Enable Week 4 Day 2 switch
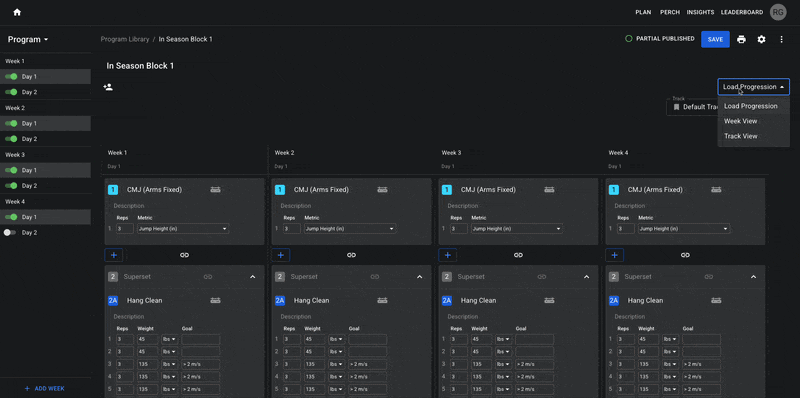 click(x=10, y=233)
